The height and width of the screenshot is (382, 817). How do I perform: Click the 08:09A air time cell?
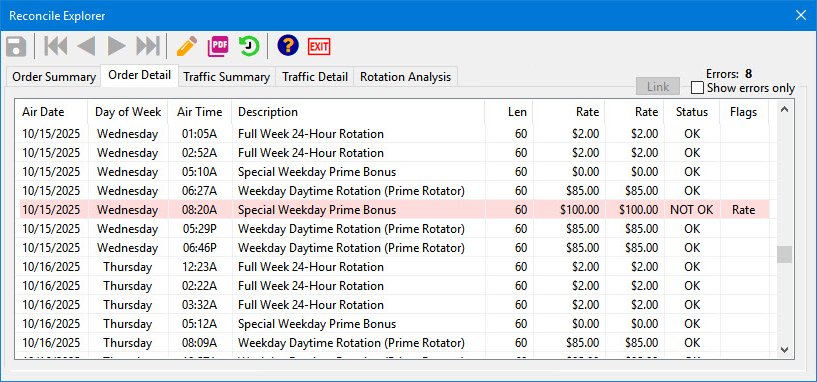pos(200,342)
